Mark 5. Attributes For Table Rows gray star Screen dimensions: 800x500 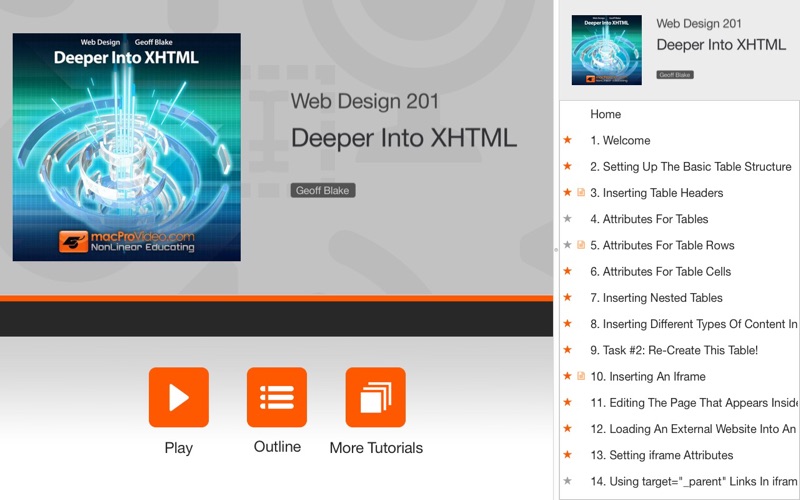[567, 245]
